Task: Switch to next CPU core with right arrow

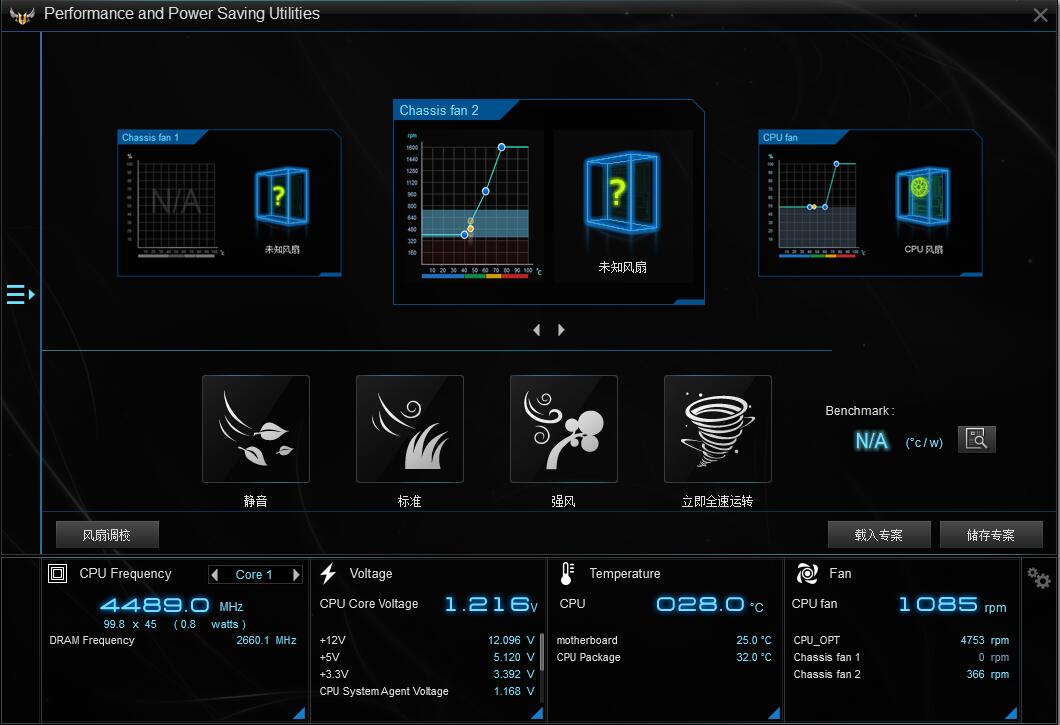Action: pyautogui.click(x=295, y=575)
